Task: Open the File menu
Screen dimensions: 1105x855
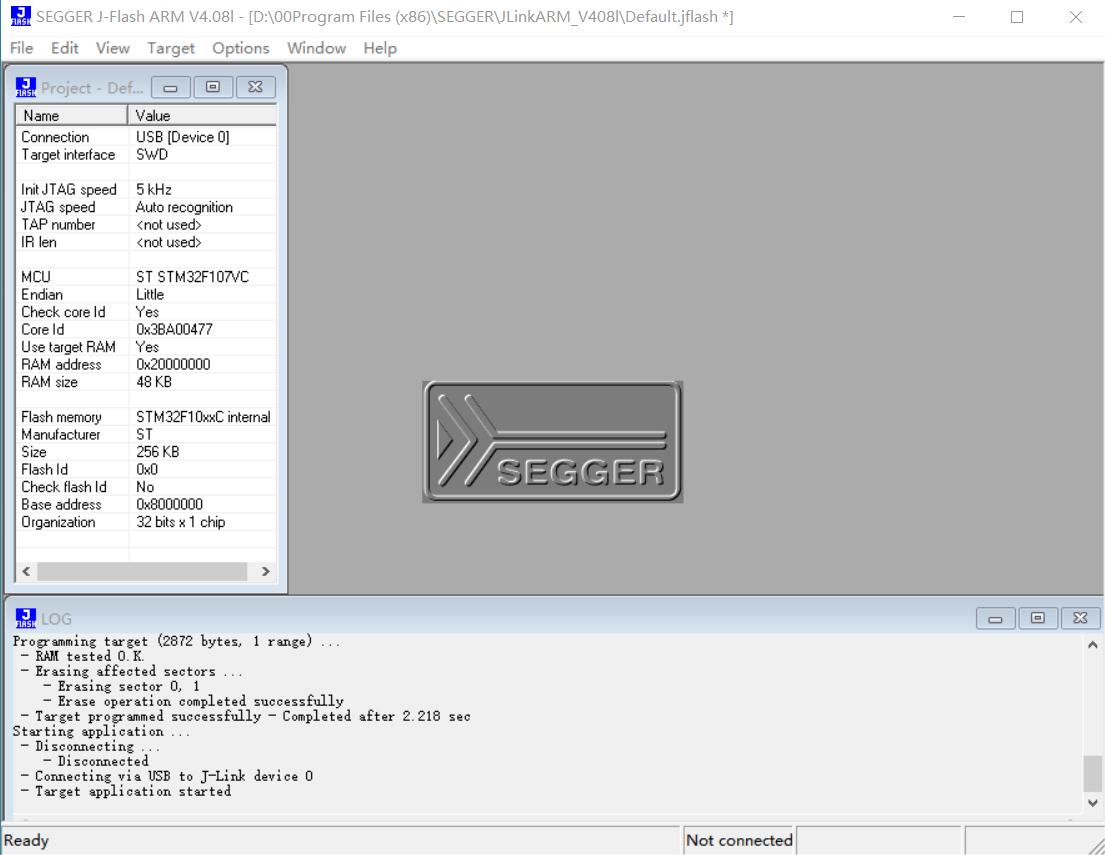Action: coord(21,48)
